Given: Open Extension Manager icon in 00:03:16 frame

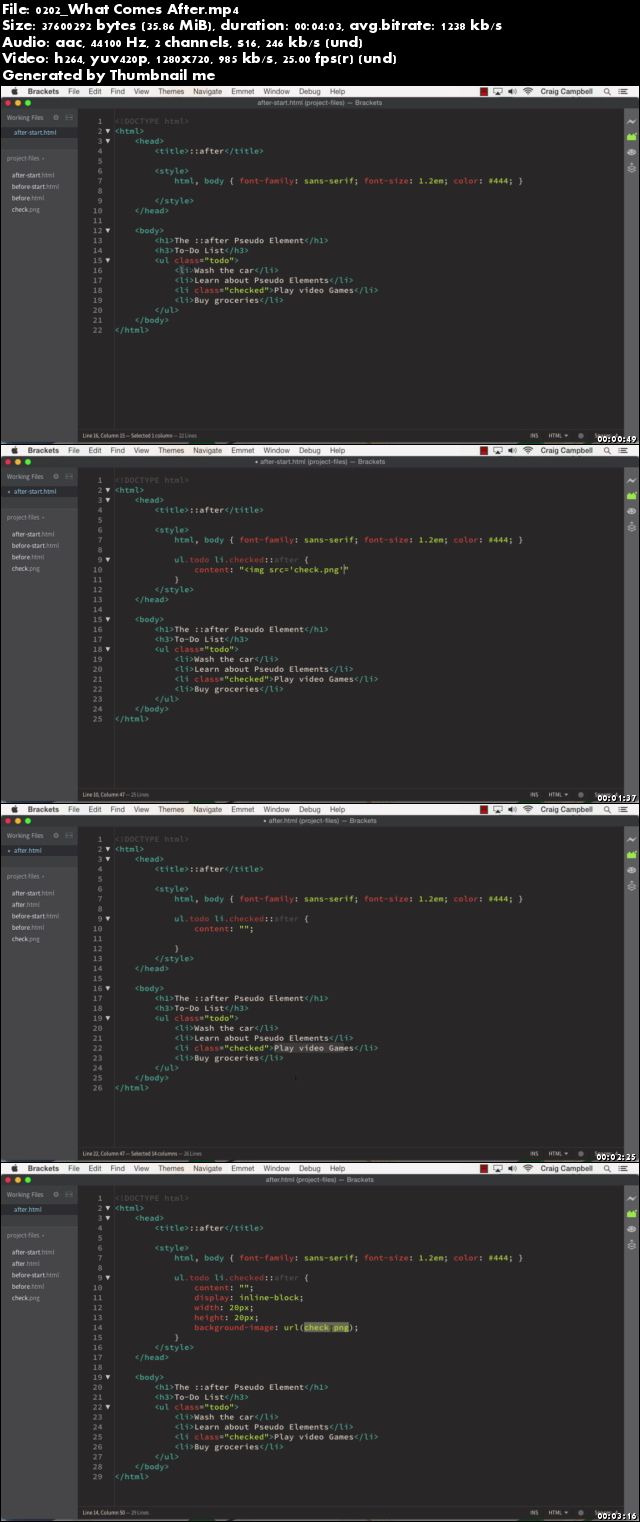Looking at the screenshot, I should tap(631, 1213).
